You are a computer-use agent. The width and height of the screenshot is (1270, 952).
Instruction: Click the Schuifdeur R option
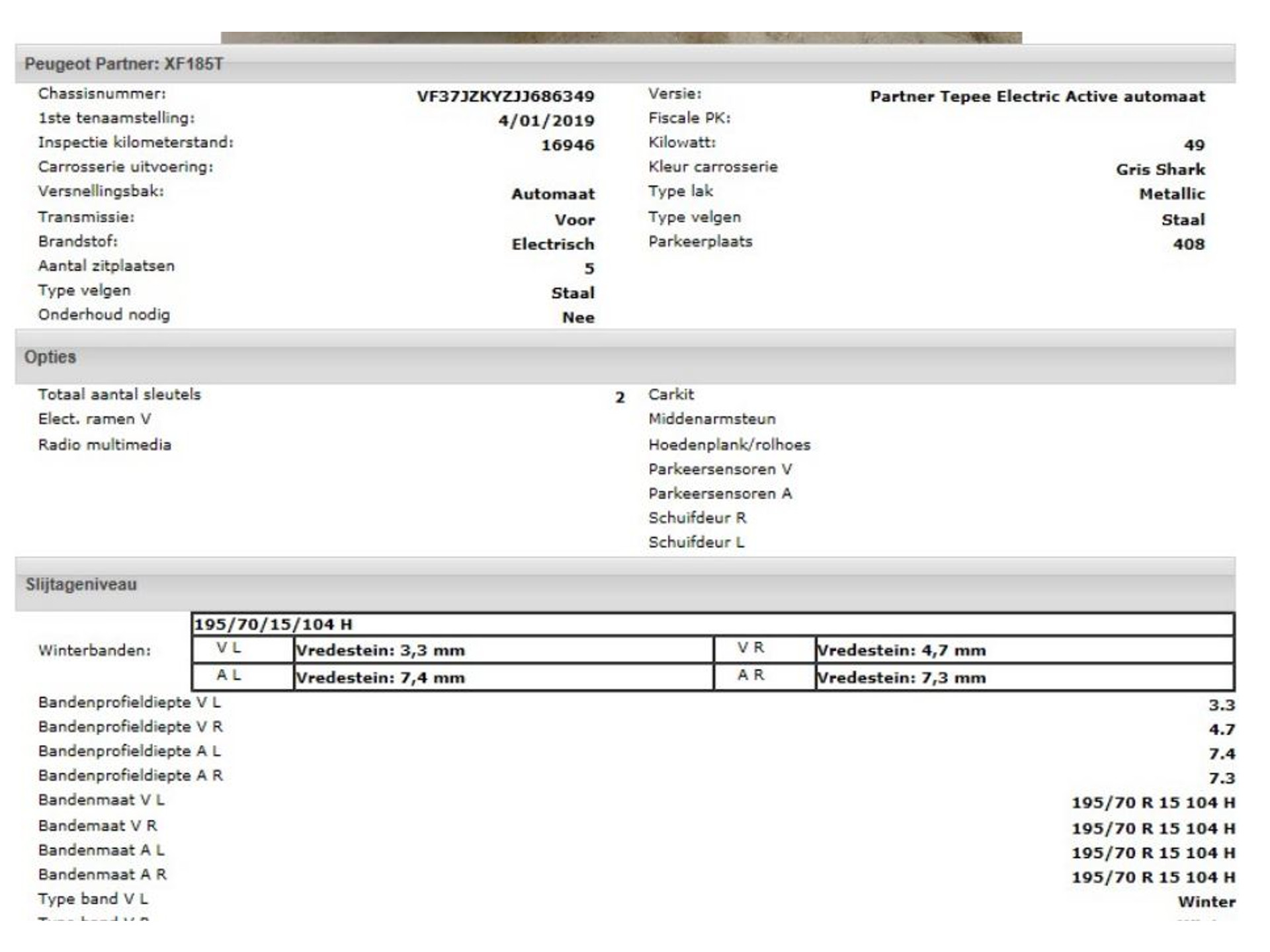[697, 518]
